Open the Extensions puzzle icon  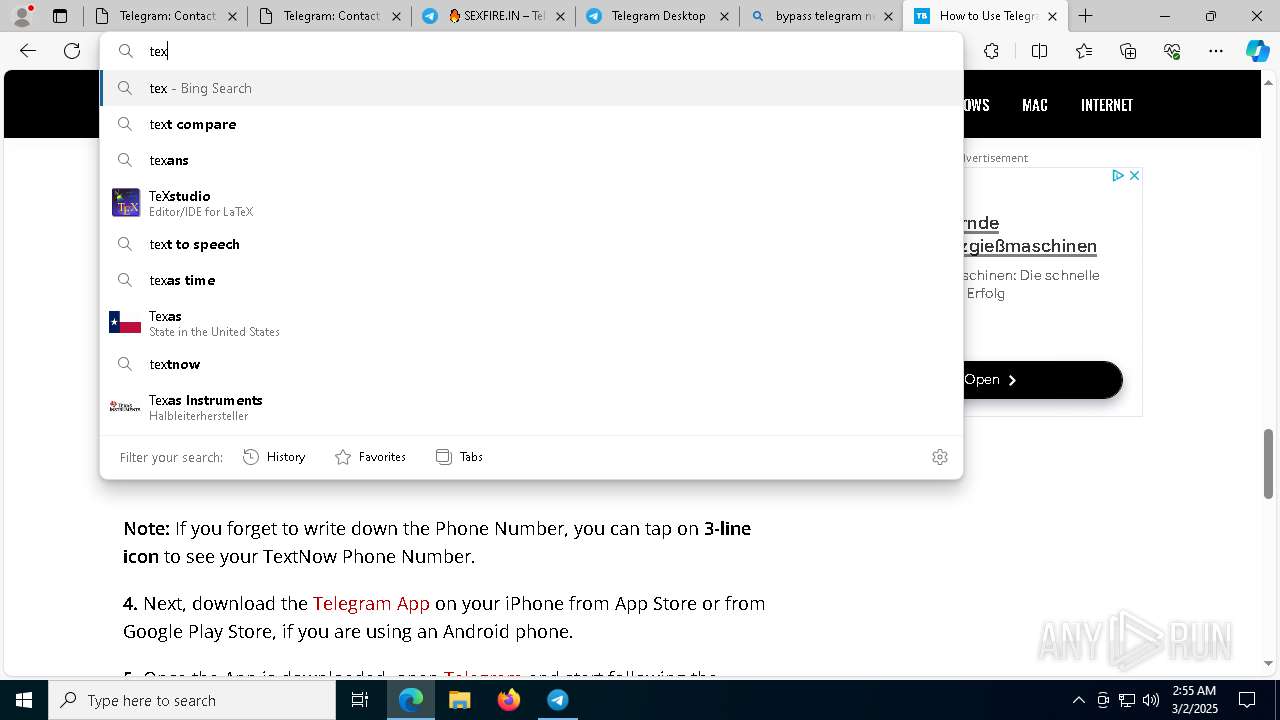[991, 51]
